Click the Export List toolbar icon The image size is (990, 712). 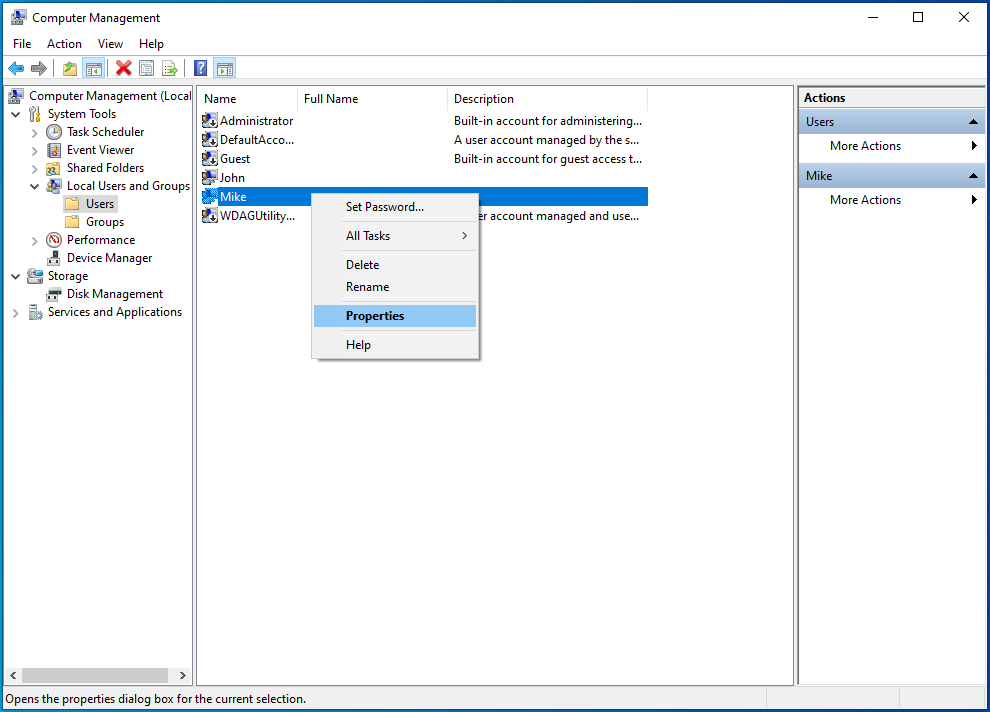click(x=170, y=68)
